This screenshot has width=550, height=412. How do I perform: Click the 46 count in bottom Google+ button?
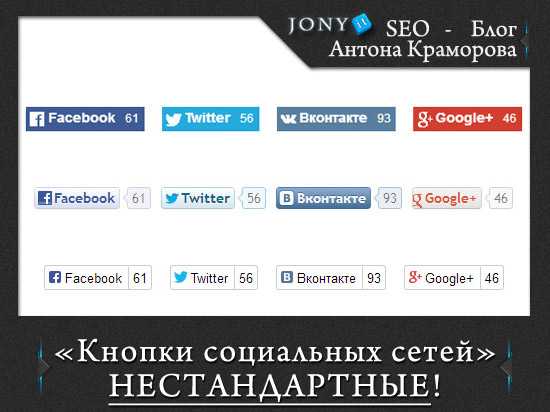click(x=492, y=278)
